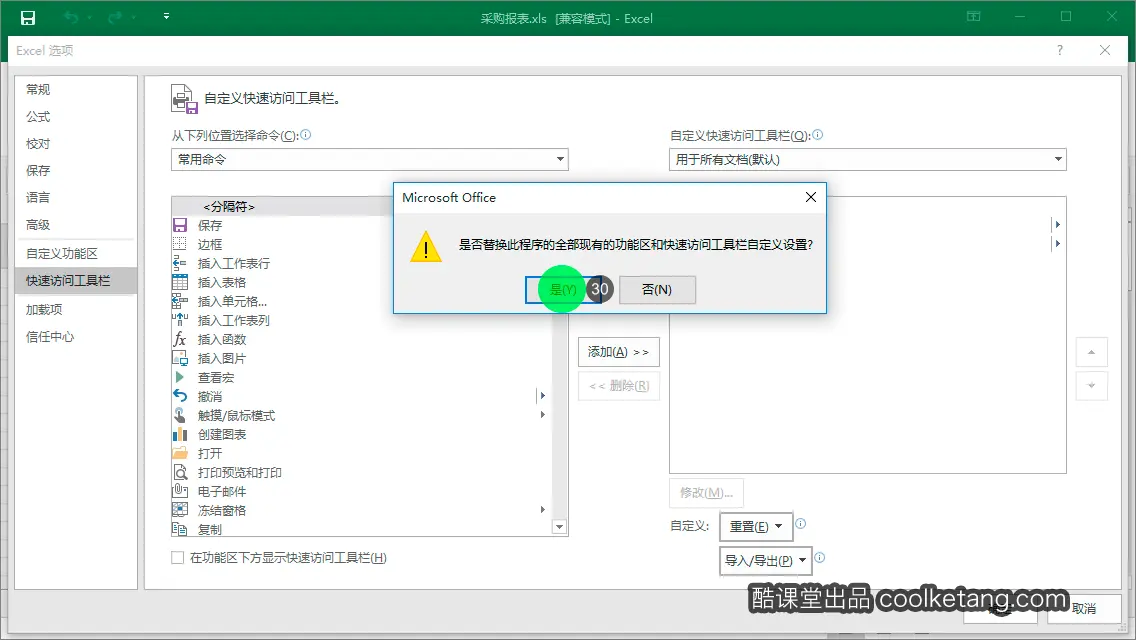Click the help question mark in Excel Options
Screen dimensions: 1136x640
[1060, 50]
